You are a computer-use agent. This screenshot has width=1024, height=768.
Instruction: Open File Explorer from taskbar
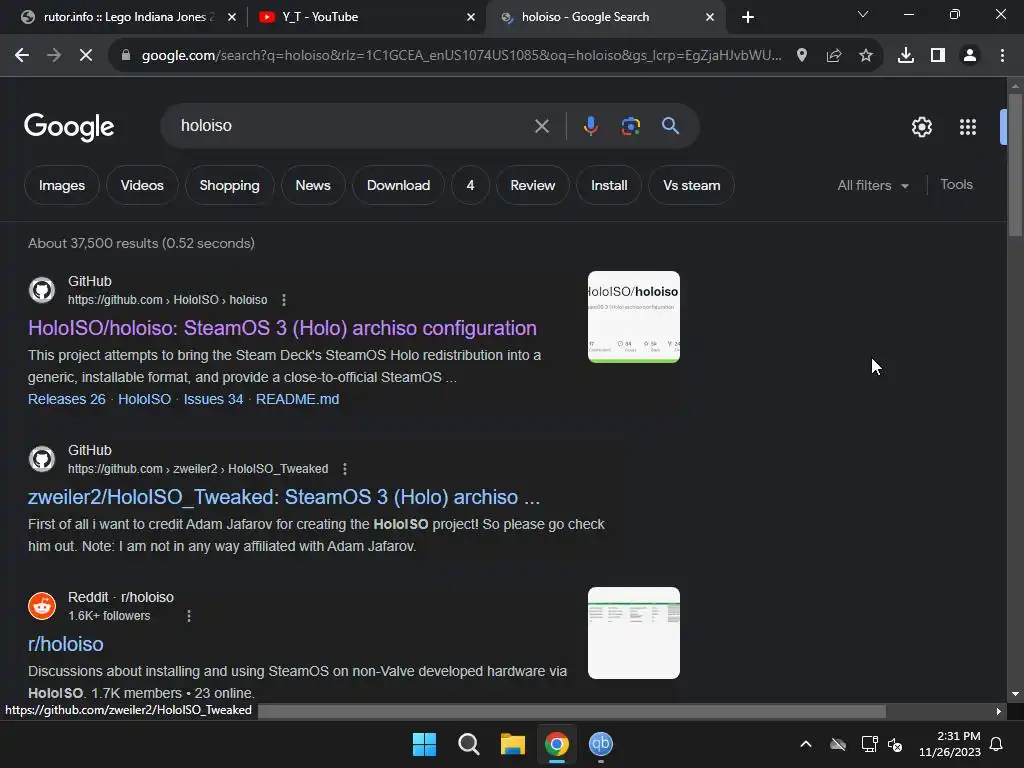(x=513, y=744)
